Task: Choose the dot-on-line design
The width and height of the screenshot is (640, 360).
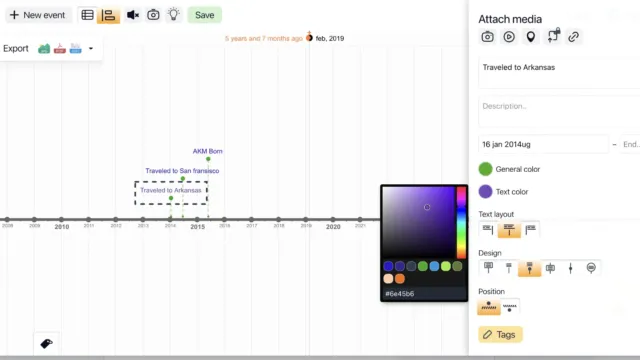Action: (571, 268)
